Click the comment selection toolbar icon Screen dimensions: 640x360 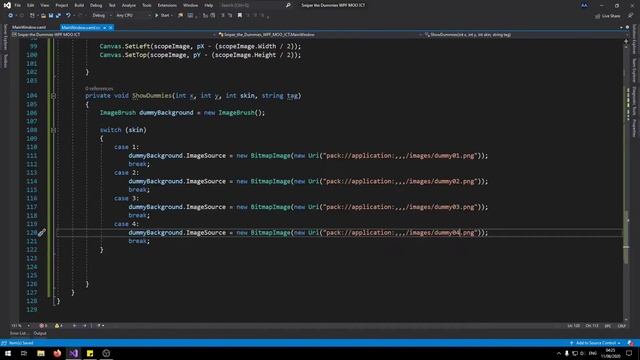point(222,16)
